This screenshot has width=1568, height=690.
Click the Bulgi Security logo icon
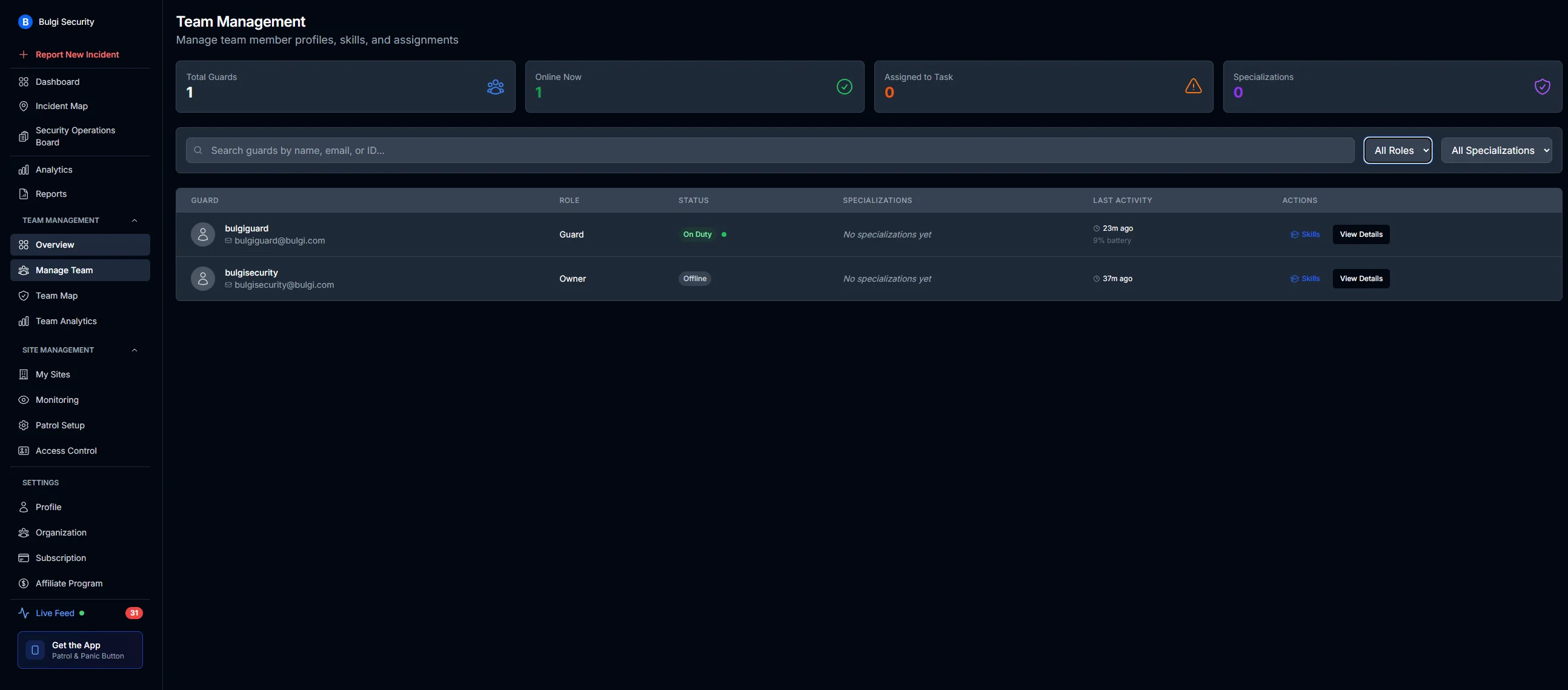click(25, 22)
